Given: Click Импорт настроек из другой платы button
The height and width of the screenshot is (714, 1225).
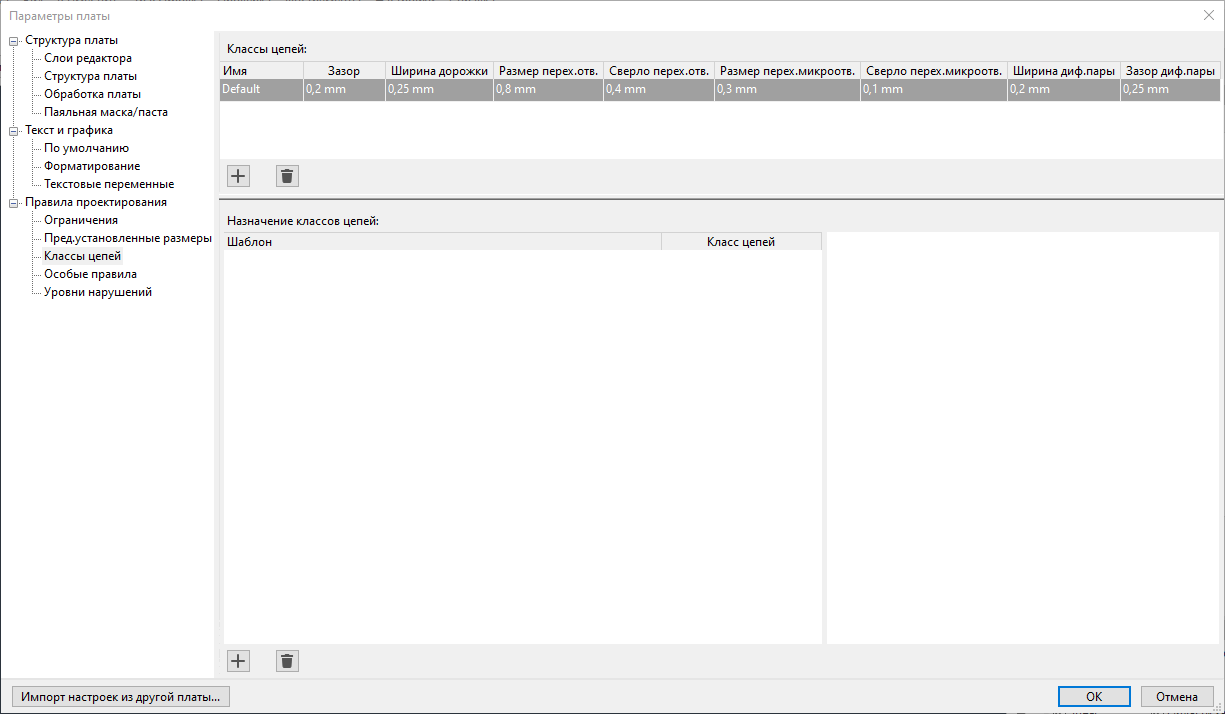Looking at the screenshot, I should tap(120, 697).
